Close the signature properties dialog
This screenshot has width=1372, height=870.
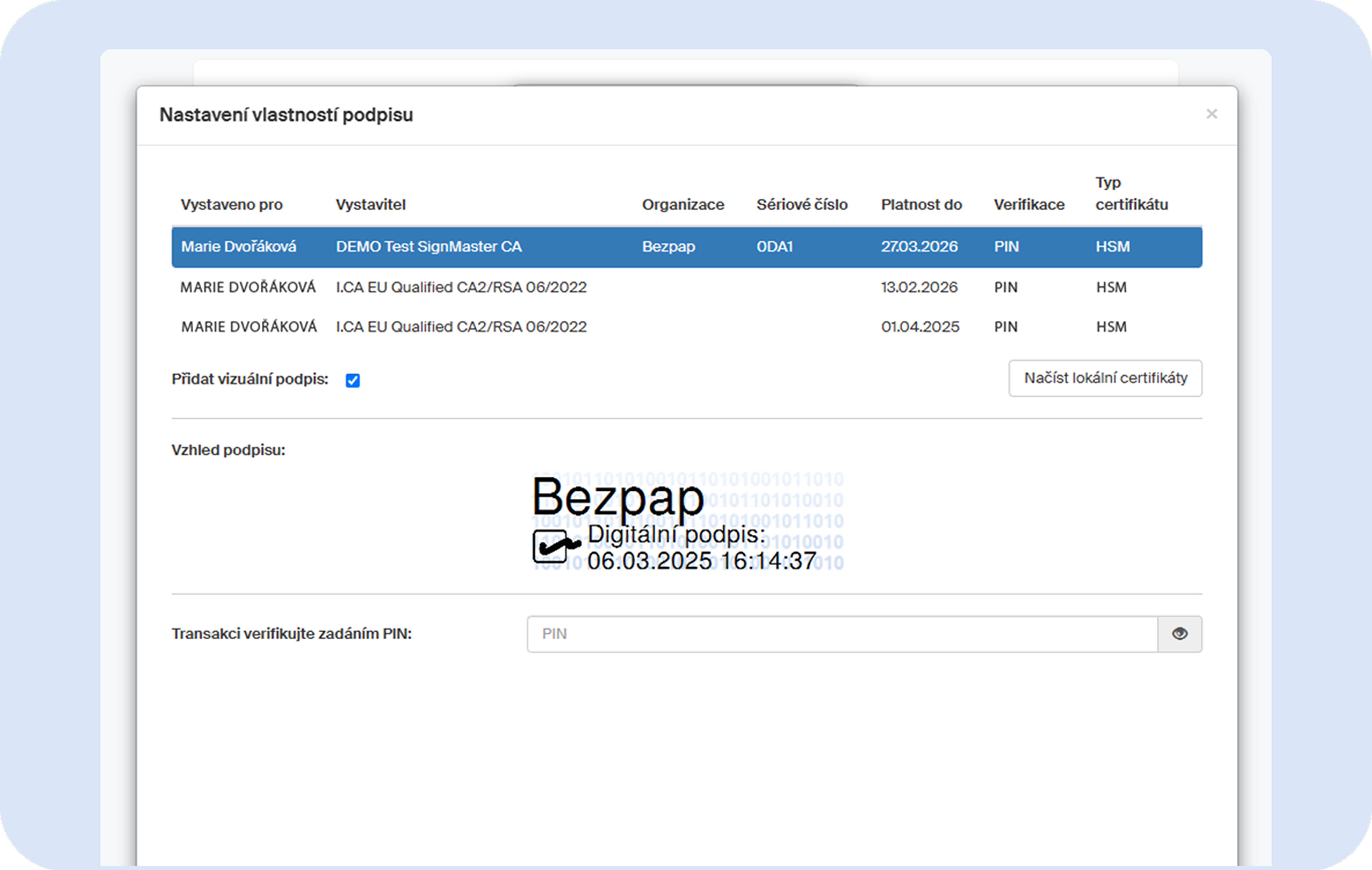[x=1211, y=114]
